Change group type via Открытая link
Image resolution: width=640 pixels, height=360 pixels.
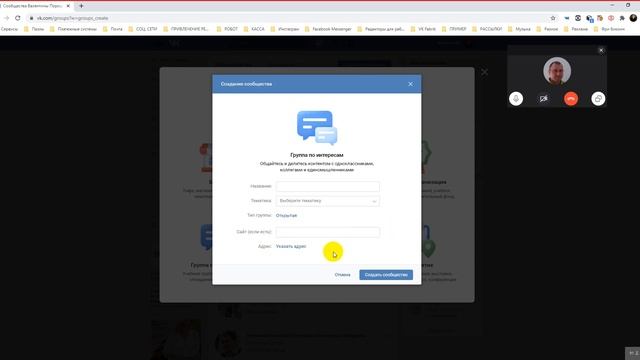pos(286,216)
